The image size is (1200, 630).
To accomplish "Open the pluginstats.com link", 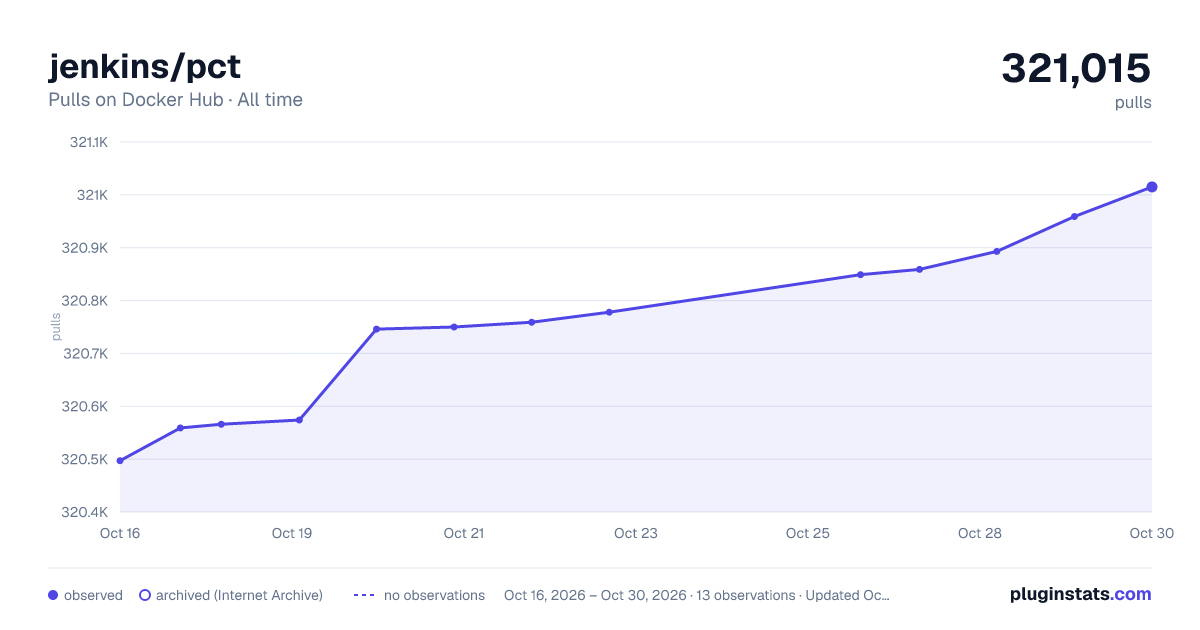I will (1080, 594).
